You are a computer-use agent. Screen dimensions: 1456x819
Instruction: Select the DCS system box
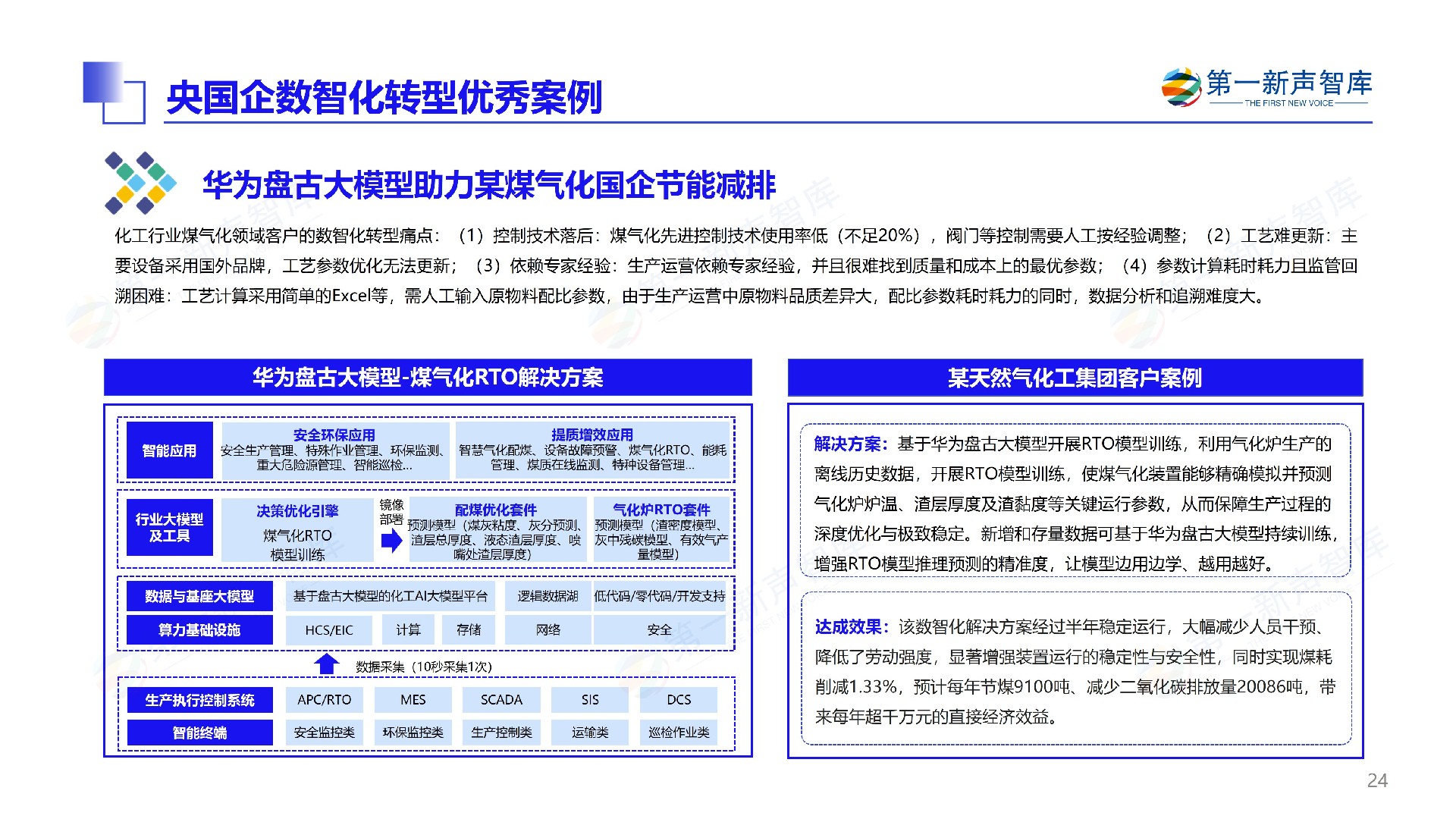tap(679, 699)
